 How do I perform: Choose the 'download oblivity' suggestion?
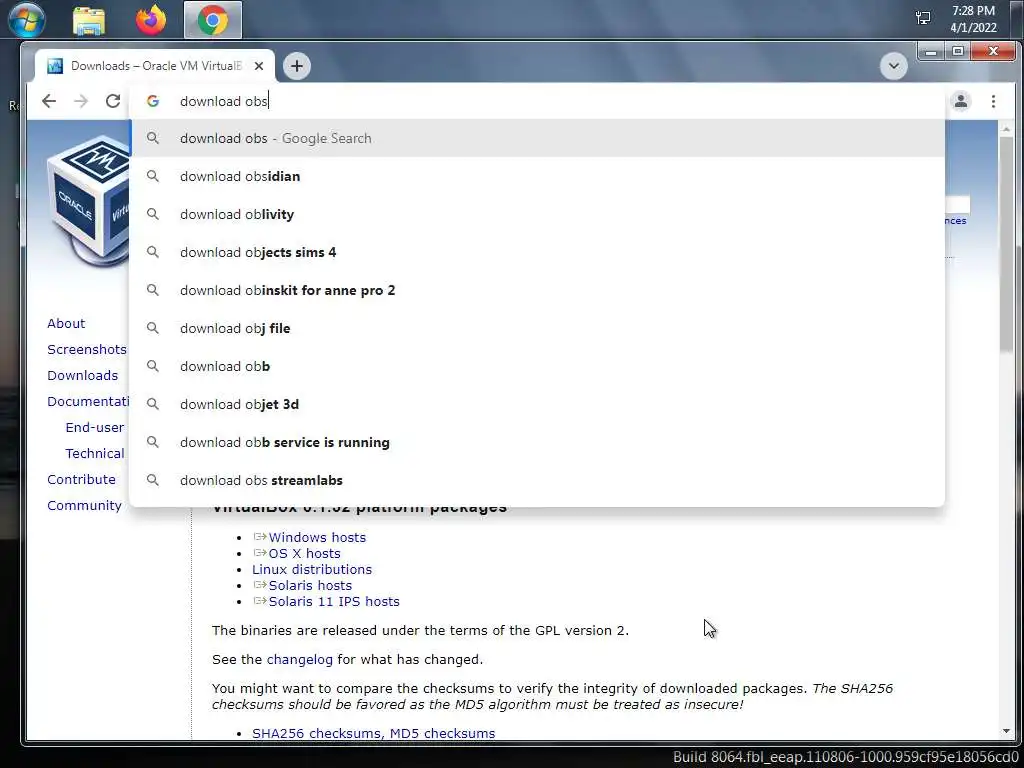(537, 214)
